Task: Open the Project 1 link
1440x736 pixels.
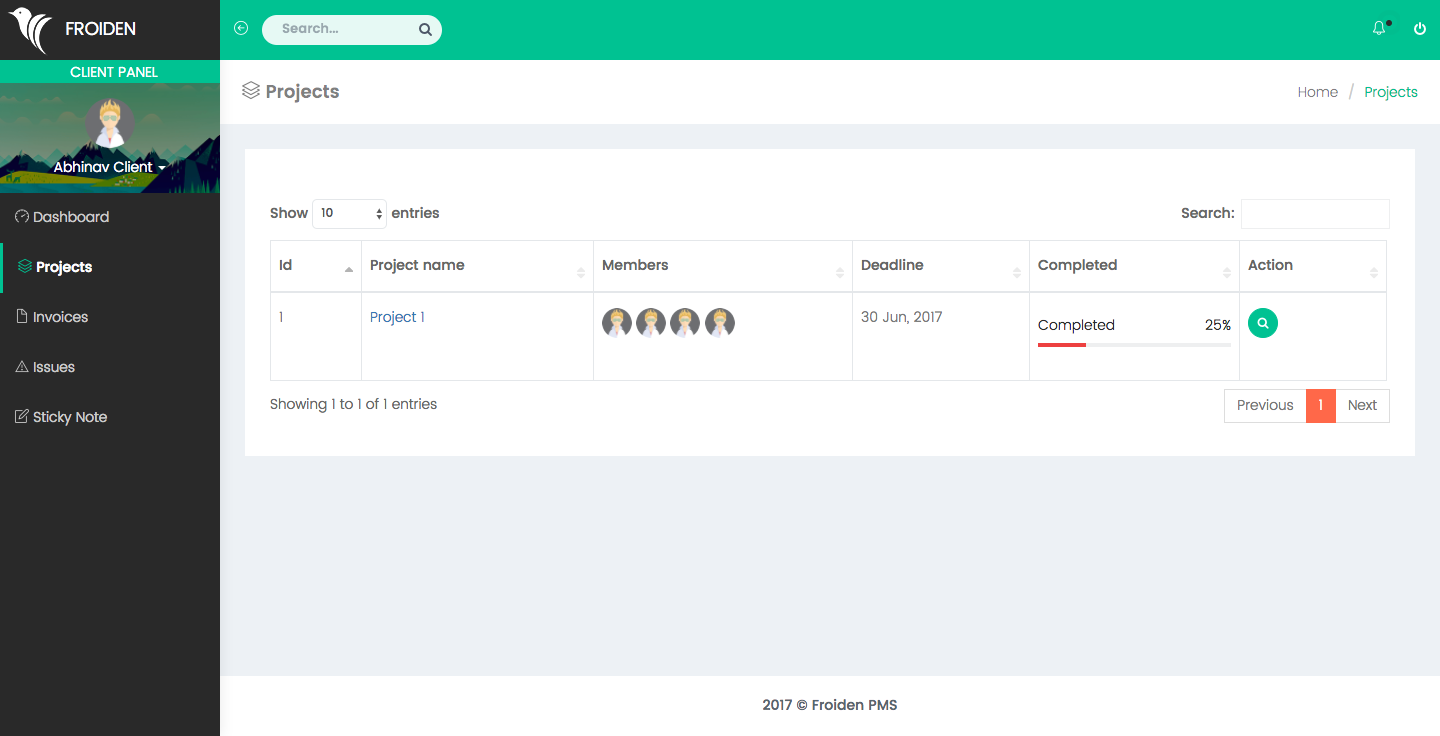Action: point(397,317)
